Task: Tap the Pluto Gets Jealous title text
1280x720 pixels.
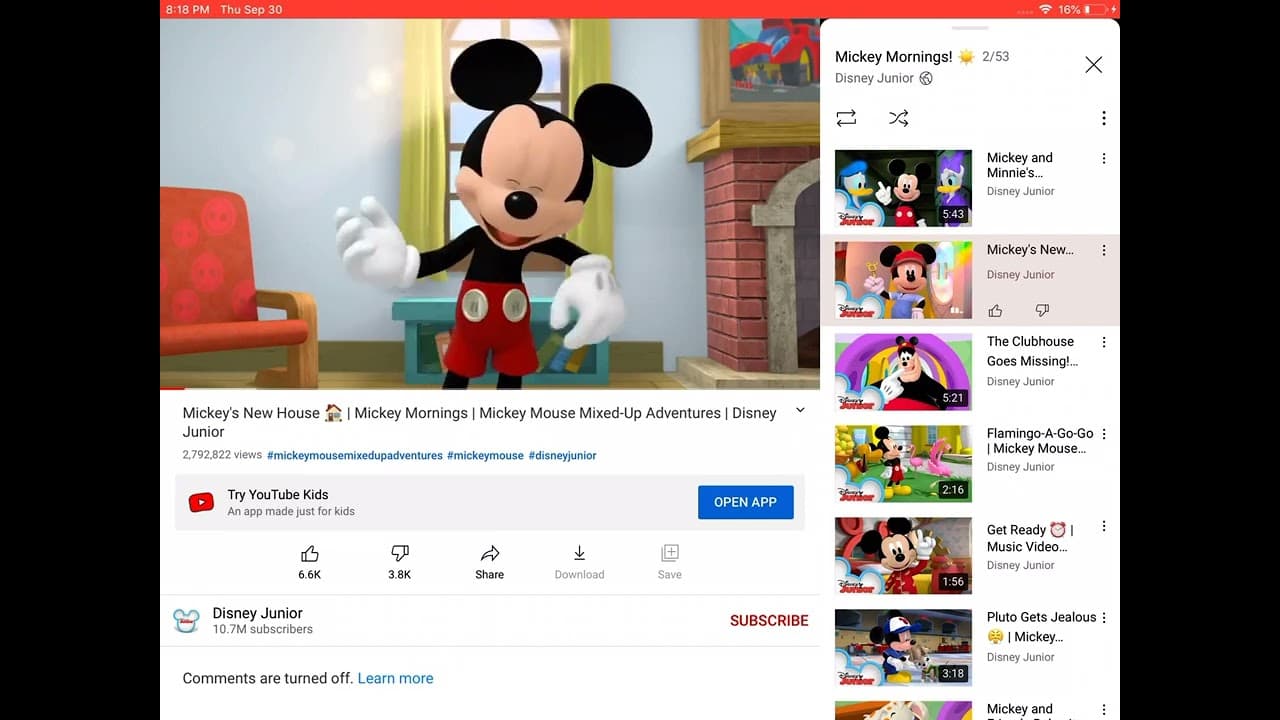Action: click(x=1041, y=627)
